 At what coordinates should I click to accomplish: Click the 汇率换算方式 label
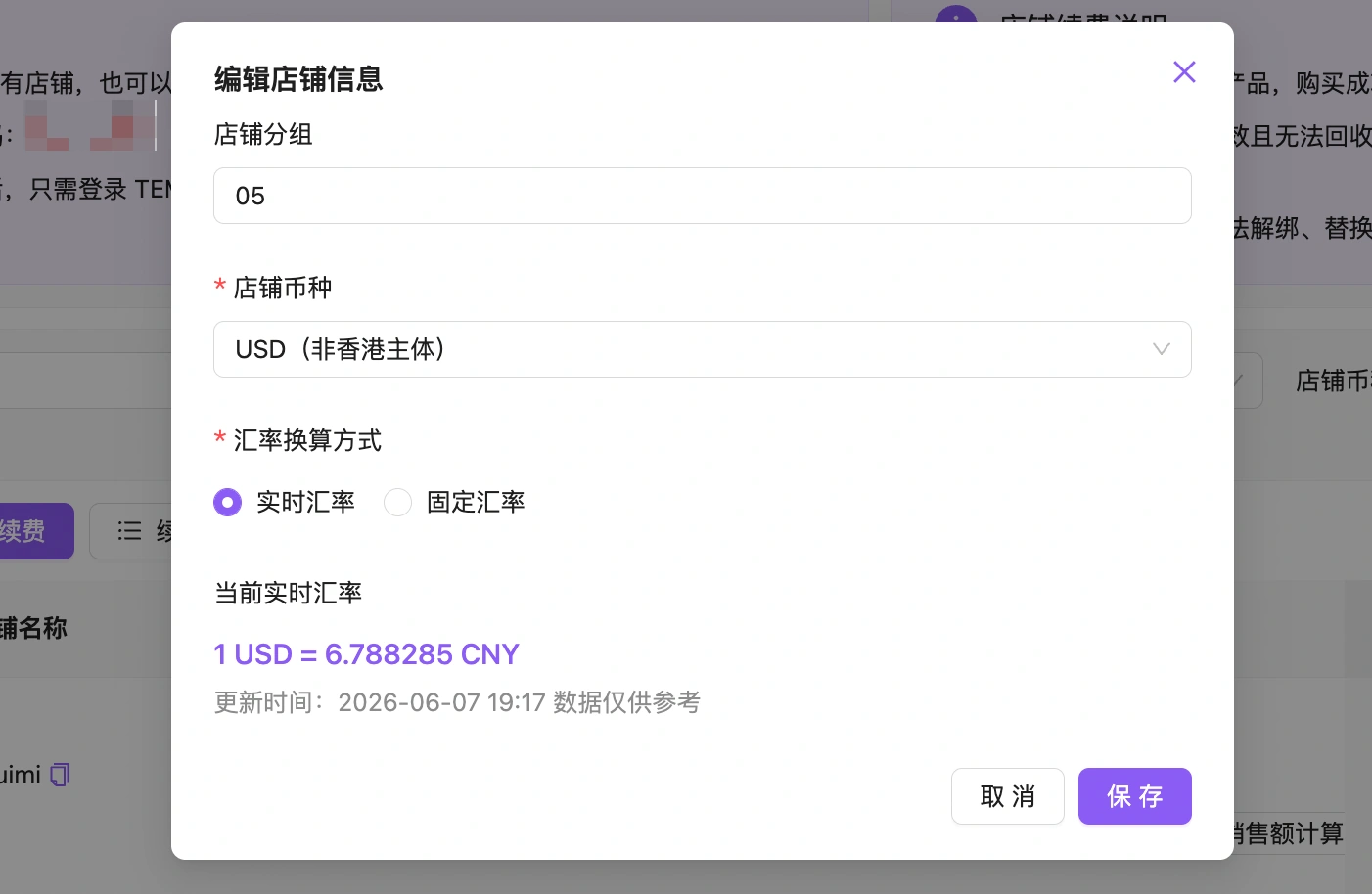[x=307, y=440]
